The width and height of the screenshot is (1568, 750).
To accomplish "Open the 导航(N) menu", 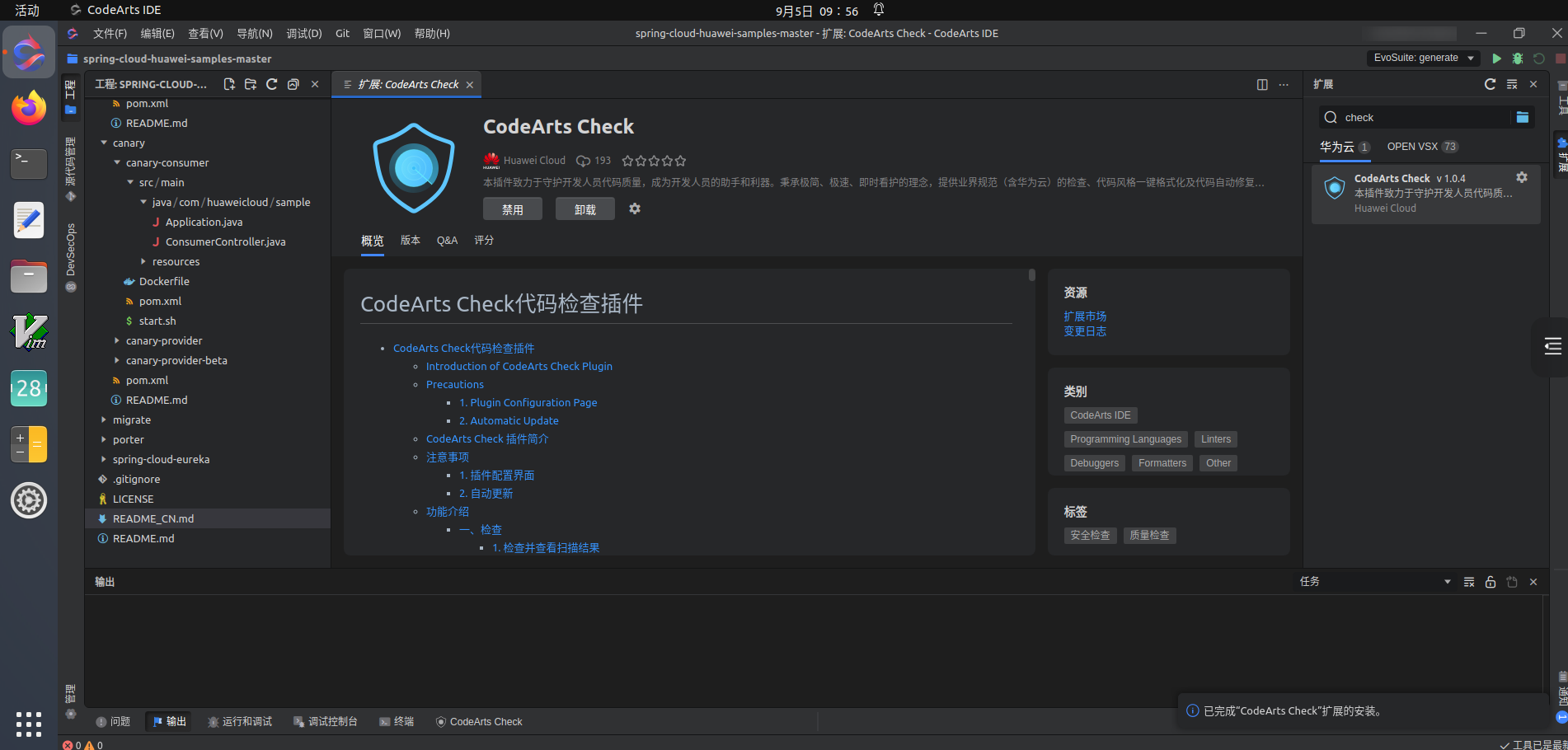I will (x=255, y=34).
